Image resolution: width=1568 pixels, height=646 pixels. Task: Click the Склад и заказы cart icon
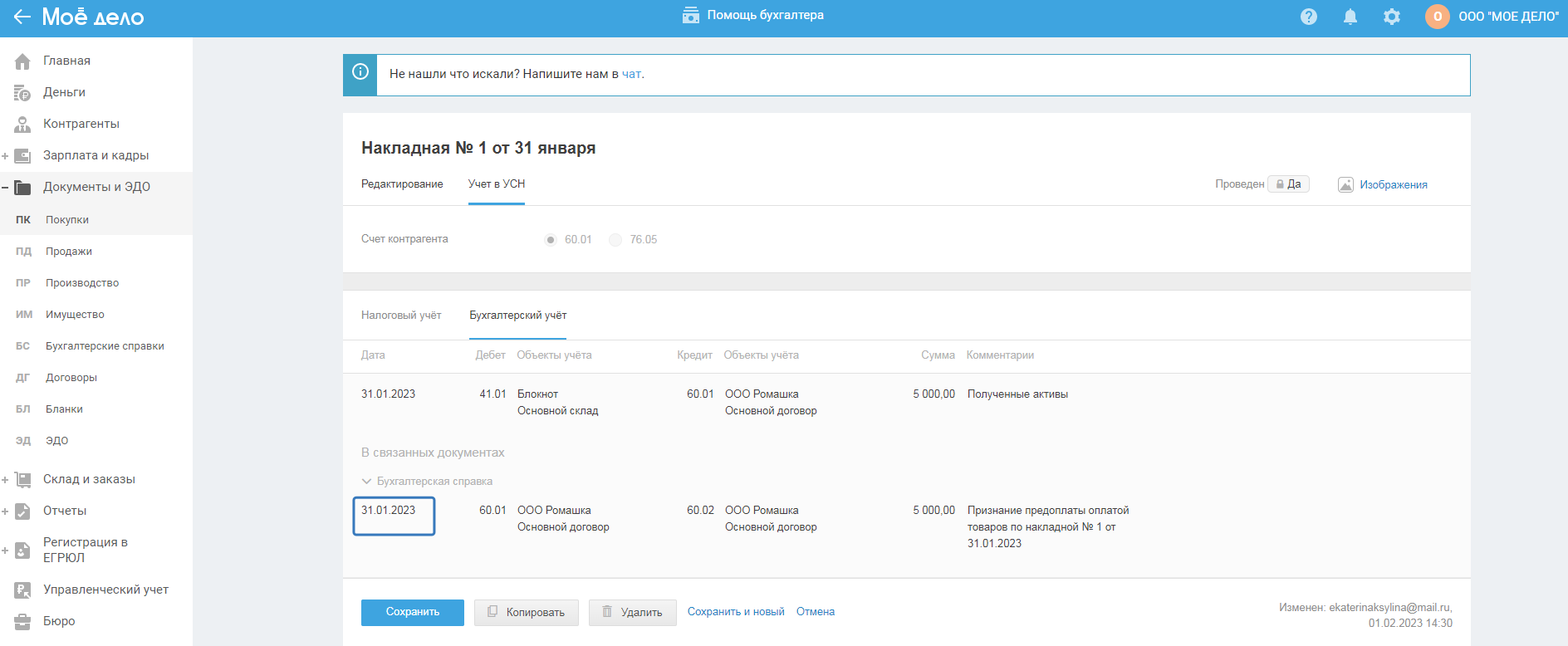(22, 479)
